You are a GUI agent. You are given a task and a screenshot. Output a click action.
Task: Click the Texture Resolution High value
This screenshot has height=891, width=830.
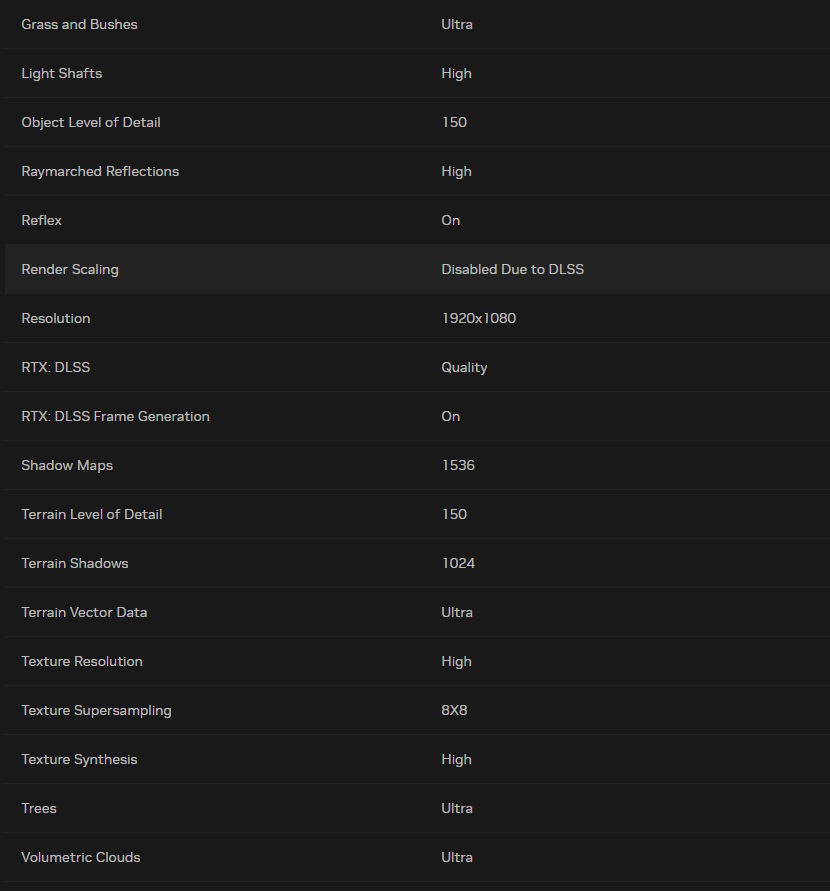456,661
